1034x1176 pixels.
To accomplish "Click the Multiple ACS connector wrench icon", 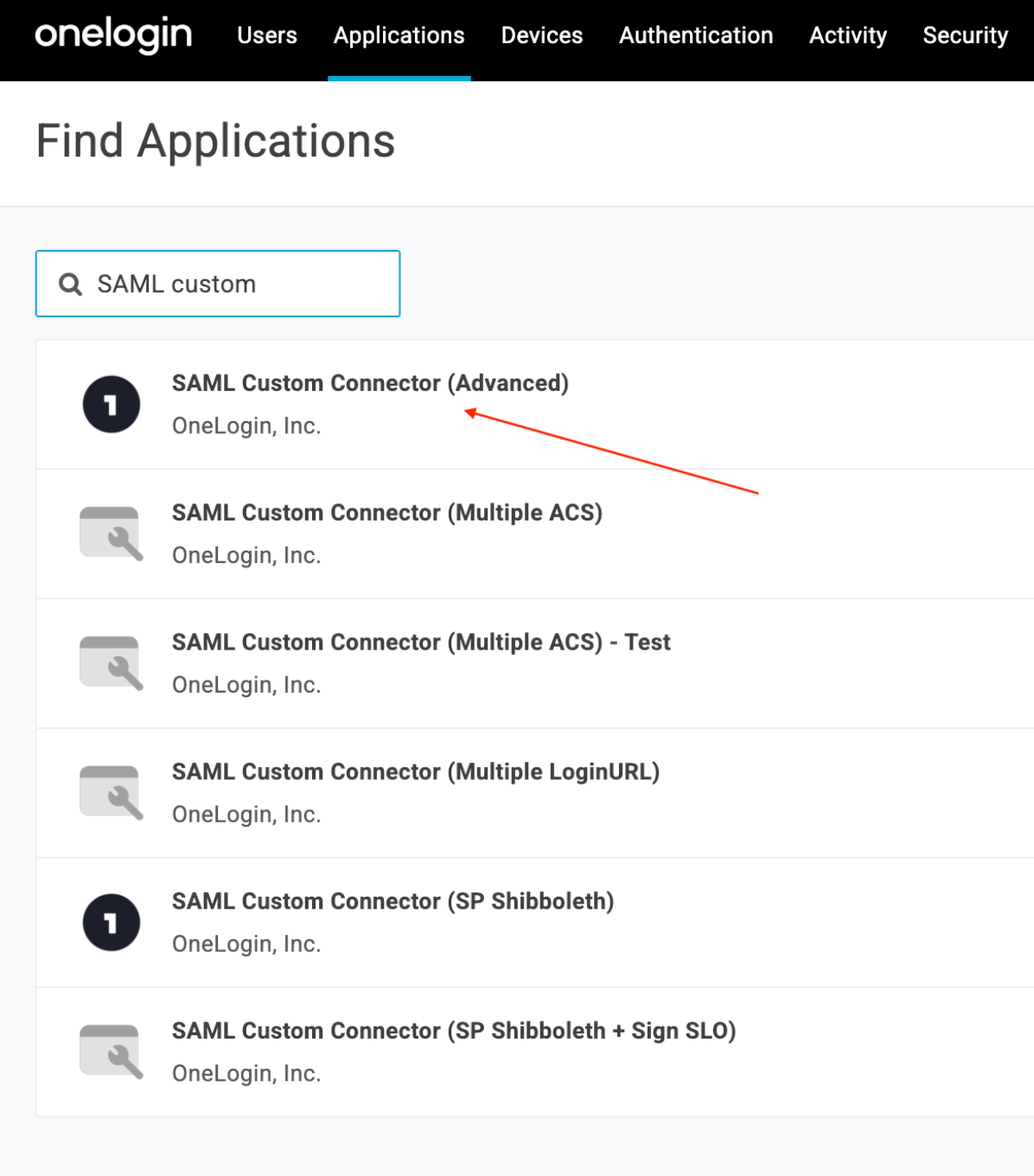I will (112, 534).
